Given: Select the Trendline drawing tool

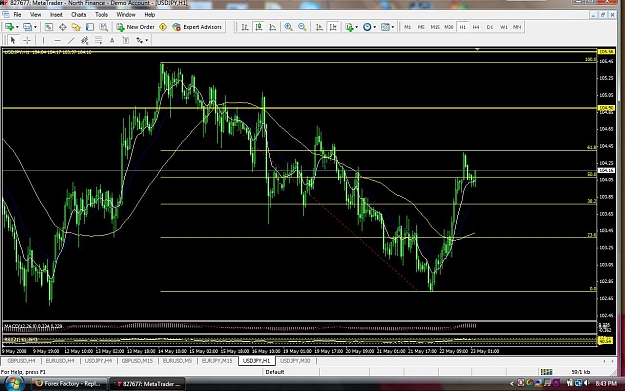Looking at the screenshot, I should pos(71,40).
